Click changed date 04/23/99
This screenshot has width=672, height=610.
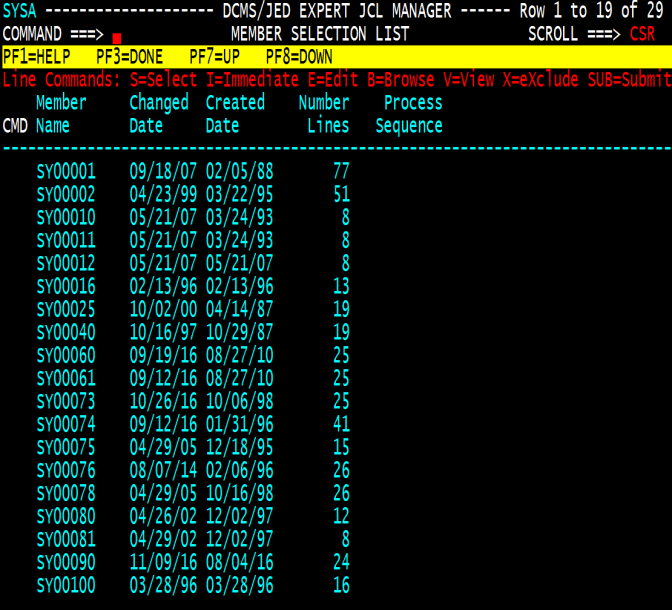pos(163,195)
